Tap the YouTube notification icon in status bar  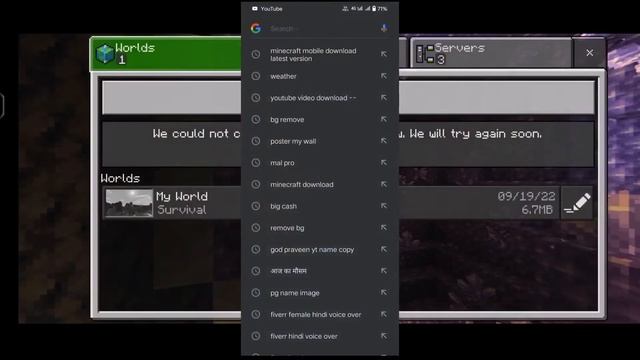coord(255,9)
